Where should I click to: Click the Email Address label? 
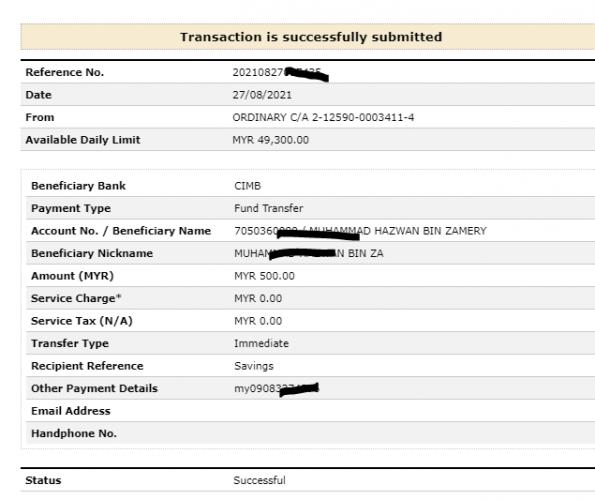[71, 411]
